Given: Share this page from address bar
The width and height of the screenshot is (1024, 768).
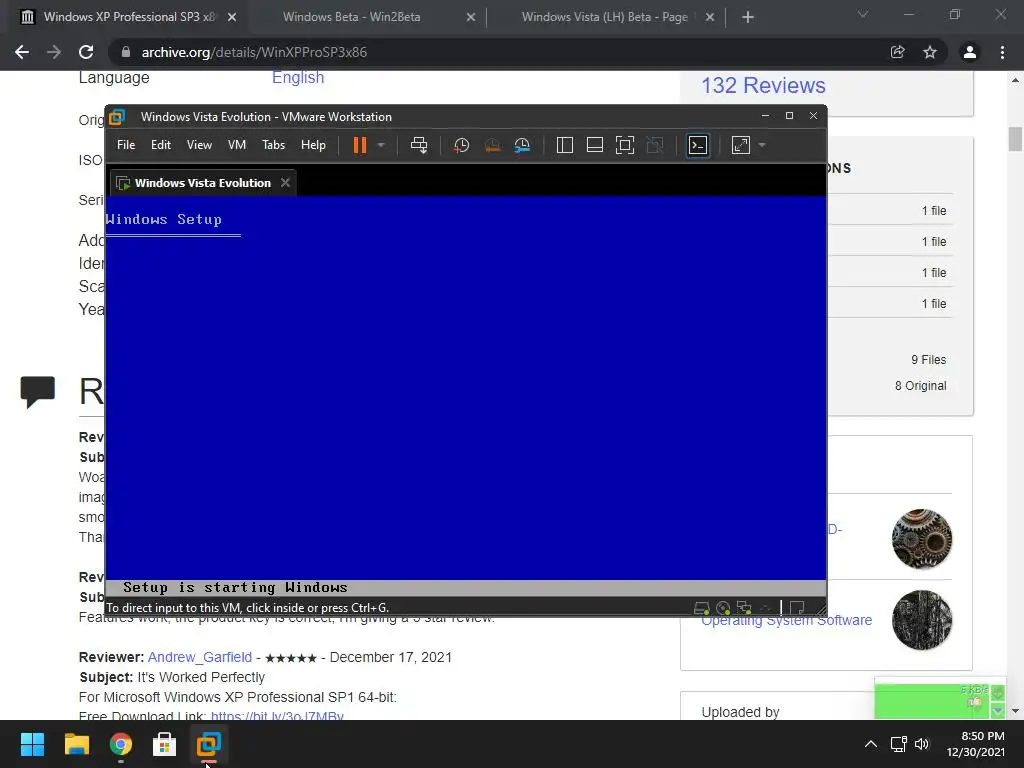Looking at the screenshot, I should [x=898, y=52].
